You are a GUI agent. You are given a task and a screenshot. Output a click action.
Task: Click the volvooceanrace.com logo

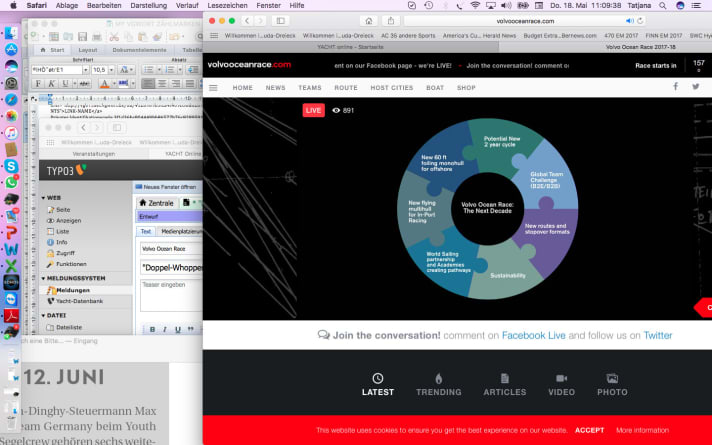tap(249, 64)
